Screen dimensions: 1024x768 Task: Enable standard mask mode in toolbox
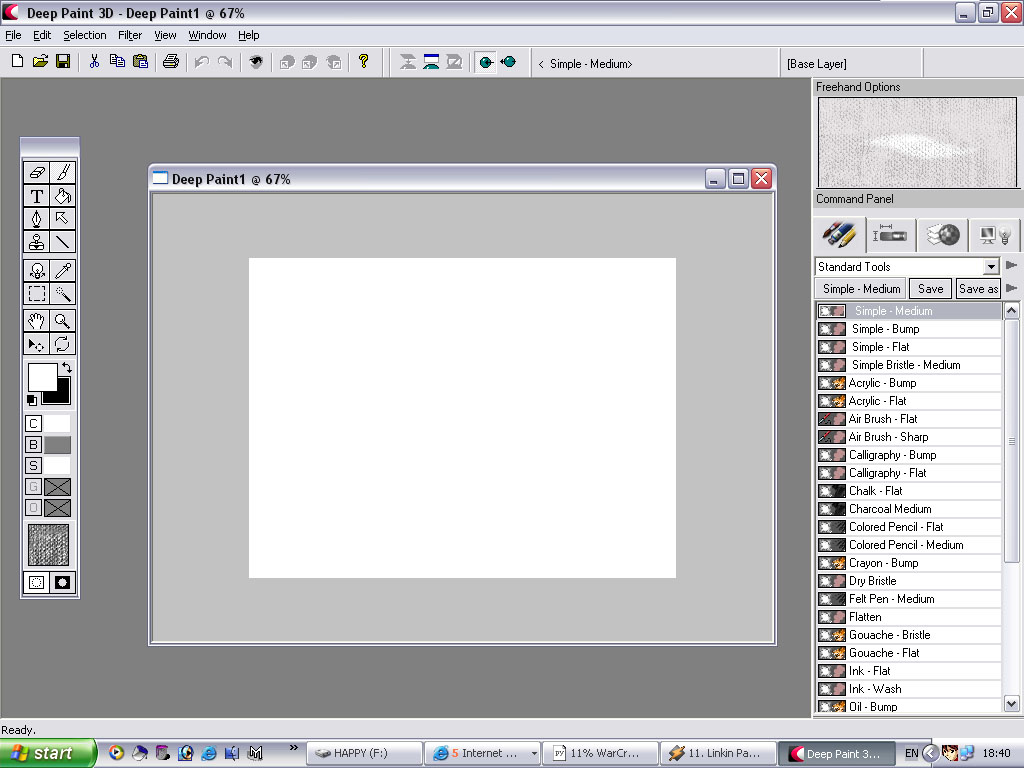coord(37,583)
